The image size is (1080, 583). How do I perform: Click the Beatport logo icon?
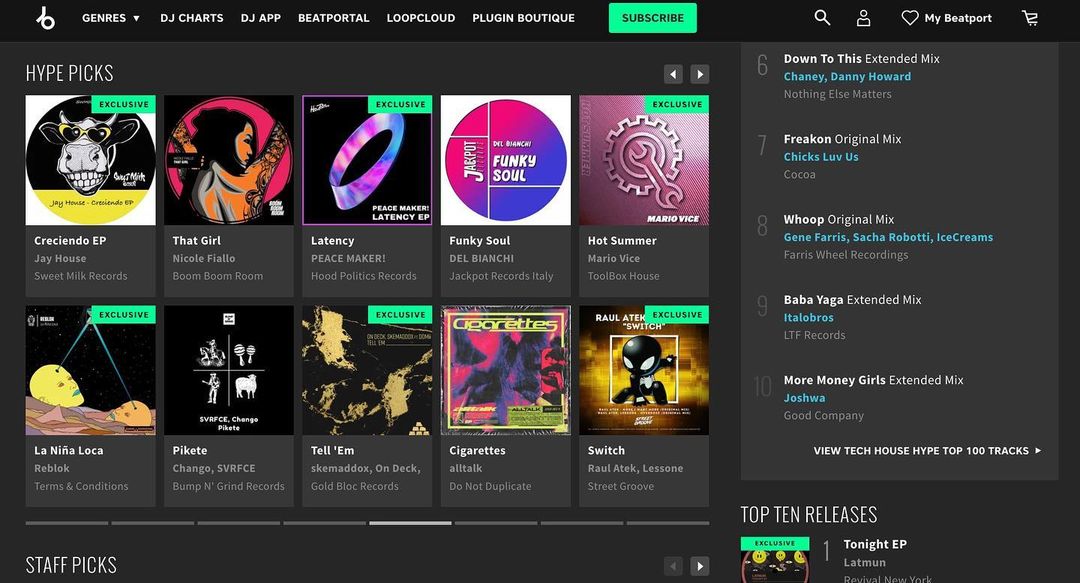(45, 18)
